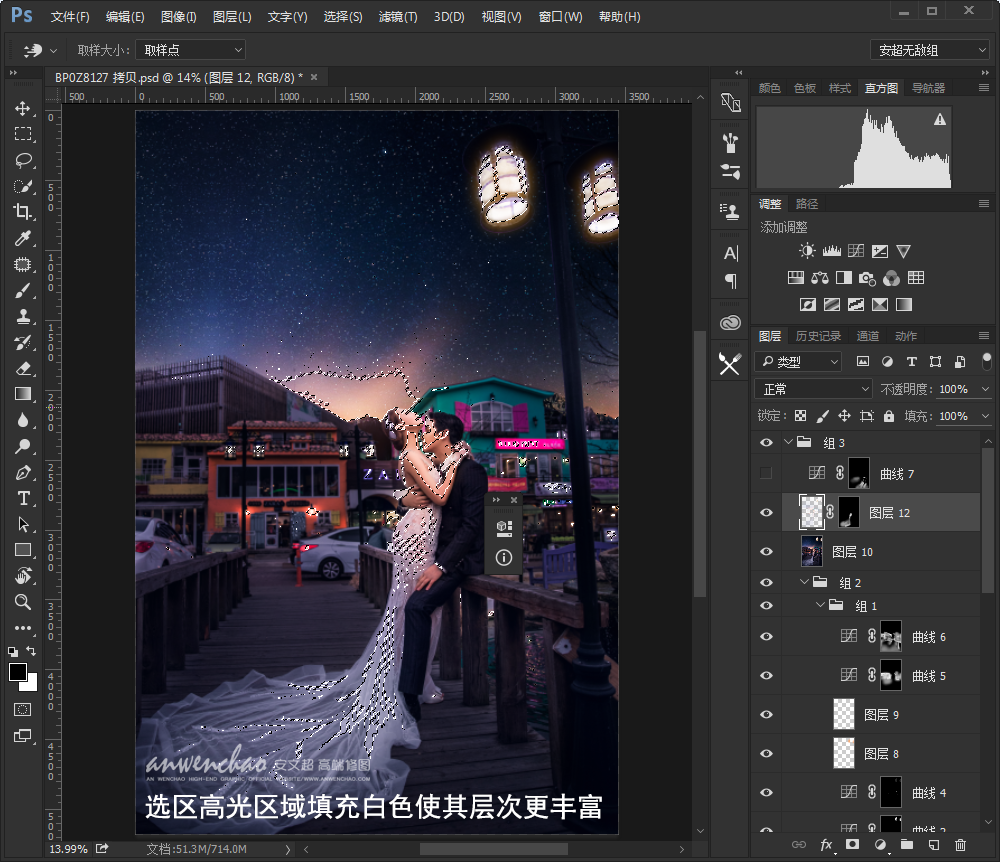Select the Path Selection tool
Viewport: 1000px width, 862px height.
[23, 524]
